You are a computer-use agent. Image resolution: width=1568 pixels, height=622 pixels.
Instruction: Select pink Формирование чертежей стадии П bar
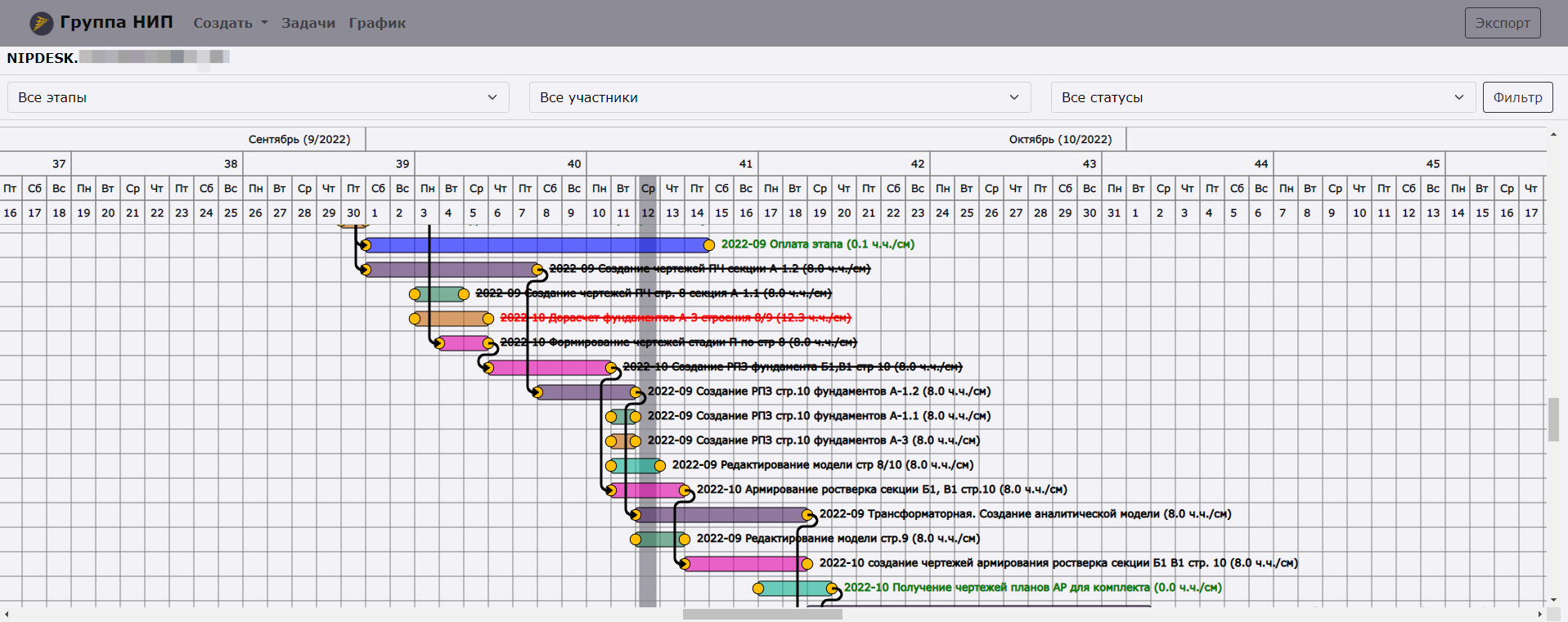click(464, 342)
